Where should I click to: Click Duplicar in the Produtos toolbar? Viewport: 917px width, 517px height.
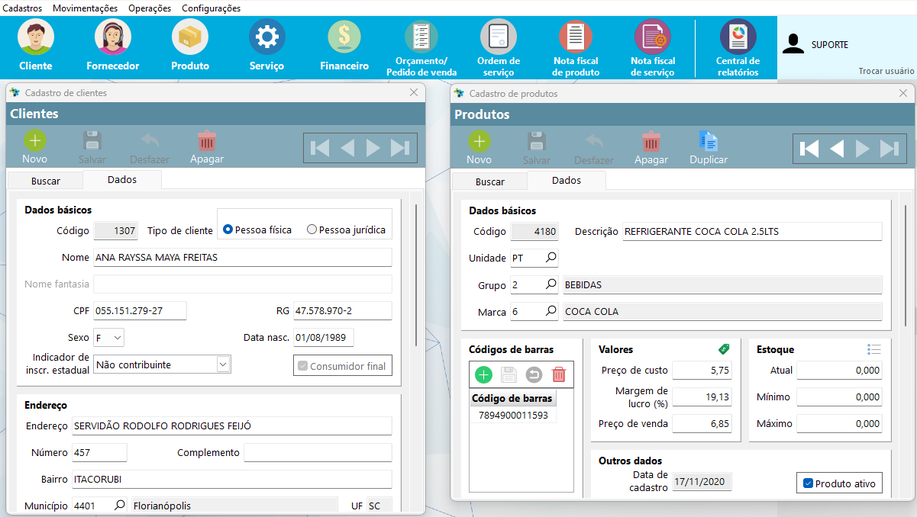coord(708,147)
